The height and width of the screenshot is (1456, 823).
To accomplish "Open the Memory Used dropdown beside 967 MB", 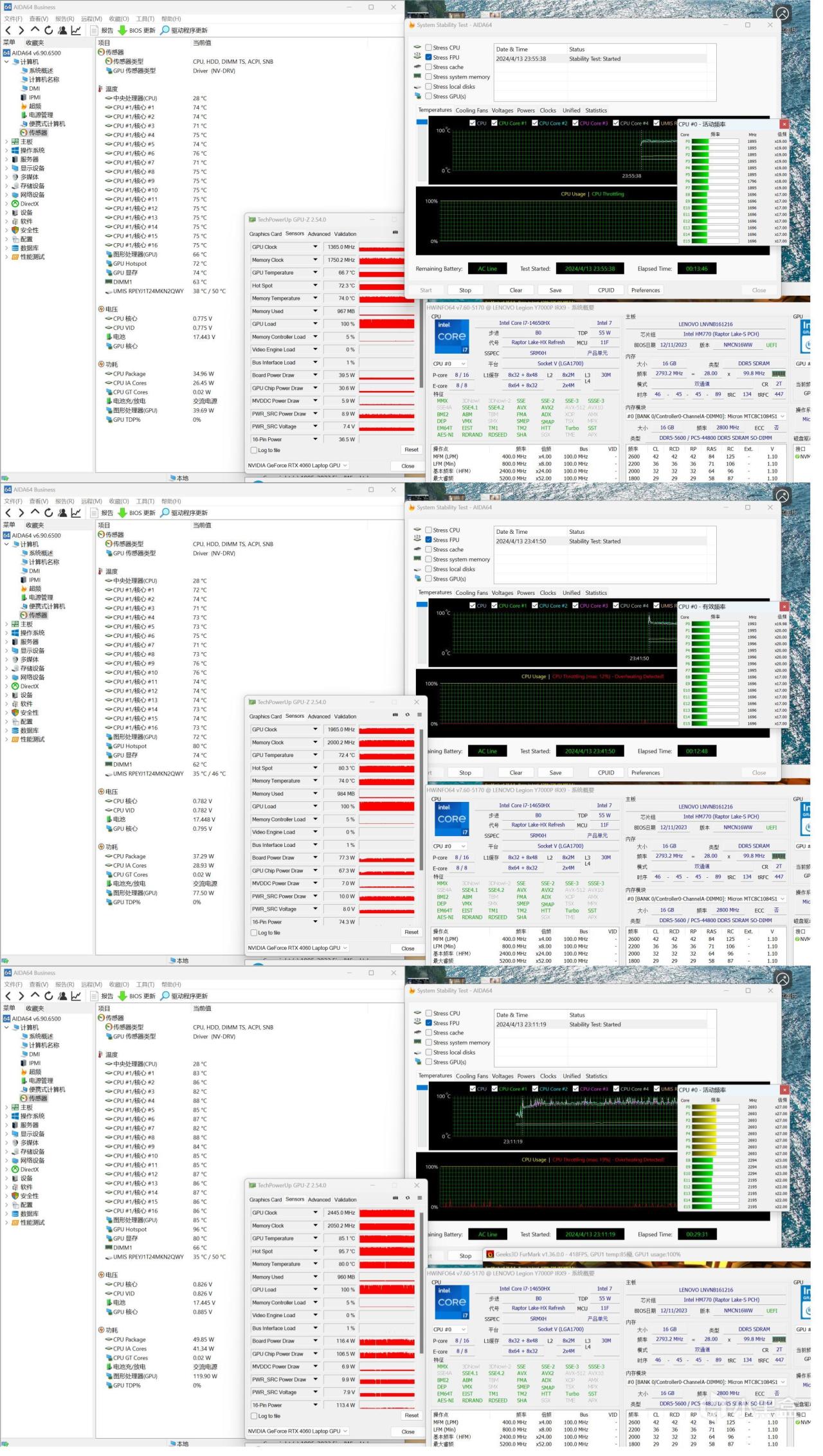I will point(315,311).
